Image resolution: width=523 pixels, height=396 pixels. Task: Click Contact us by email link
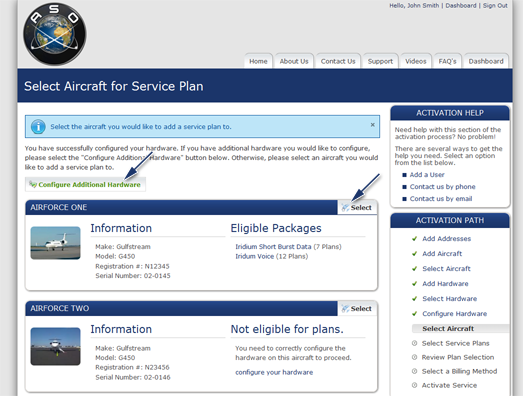click(x=441, y=199)
